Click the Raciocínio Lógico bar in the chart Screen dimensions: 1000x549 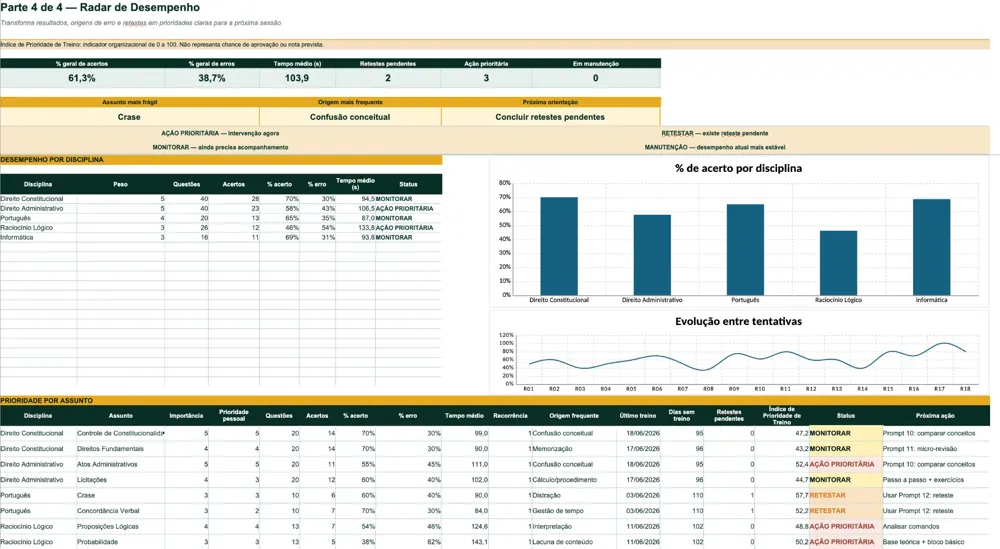click(838, 263)
